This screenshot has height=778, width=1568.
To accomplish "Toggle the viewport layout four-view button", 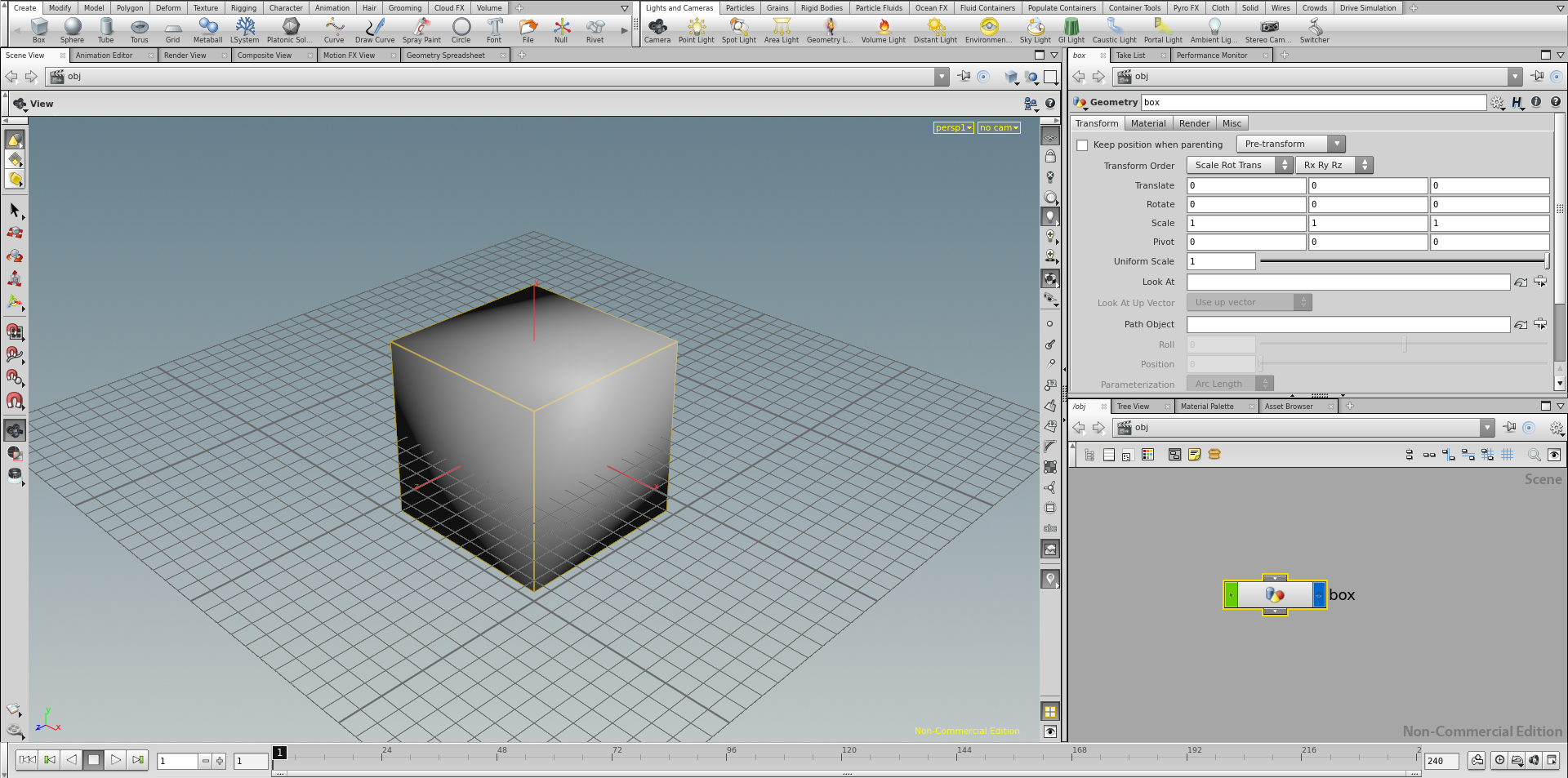I will point(1050,712).
